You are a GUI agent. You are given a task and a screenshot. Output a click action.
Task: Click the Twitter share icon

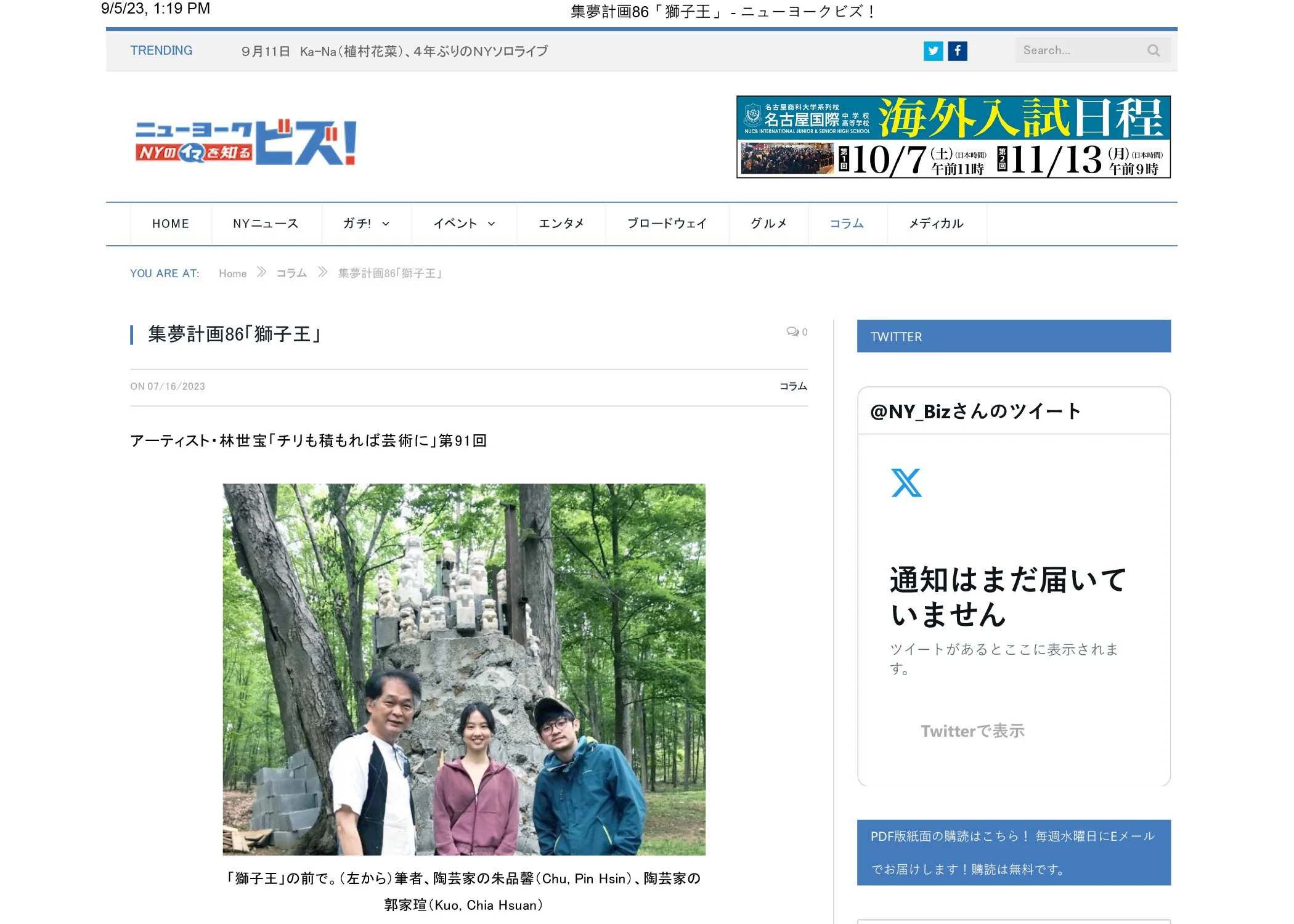click(x=933, y=51)
